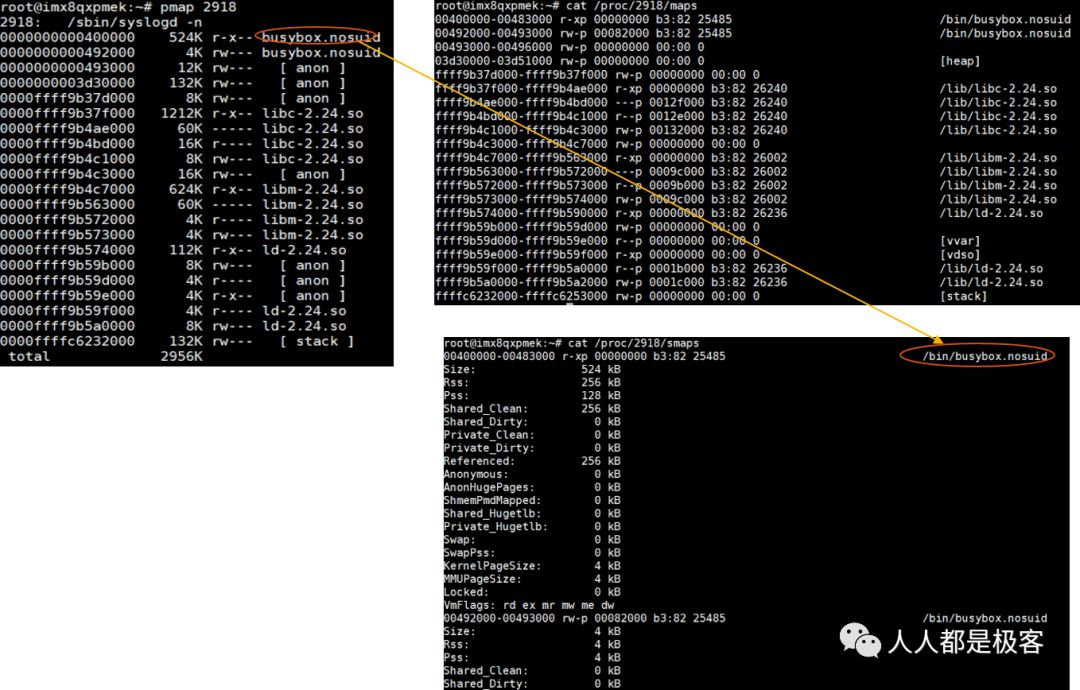The height and width of the screenshot is (690, 1080).
Task: Select maps row ffff9b37f000-ffff9b4ae000
Action: [x=746, y=88]
